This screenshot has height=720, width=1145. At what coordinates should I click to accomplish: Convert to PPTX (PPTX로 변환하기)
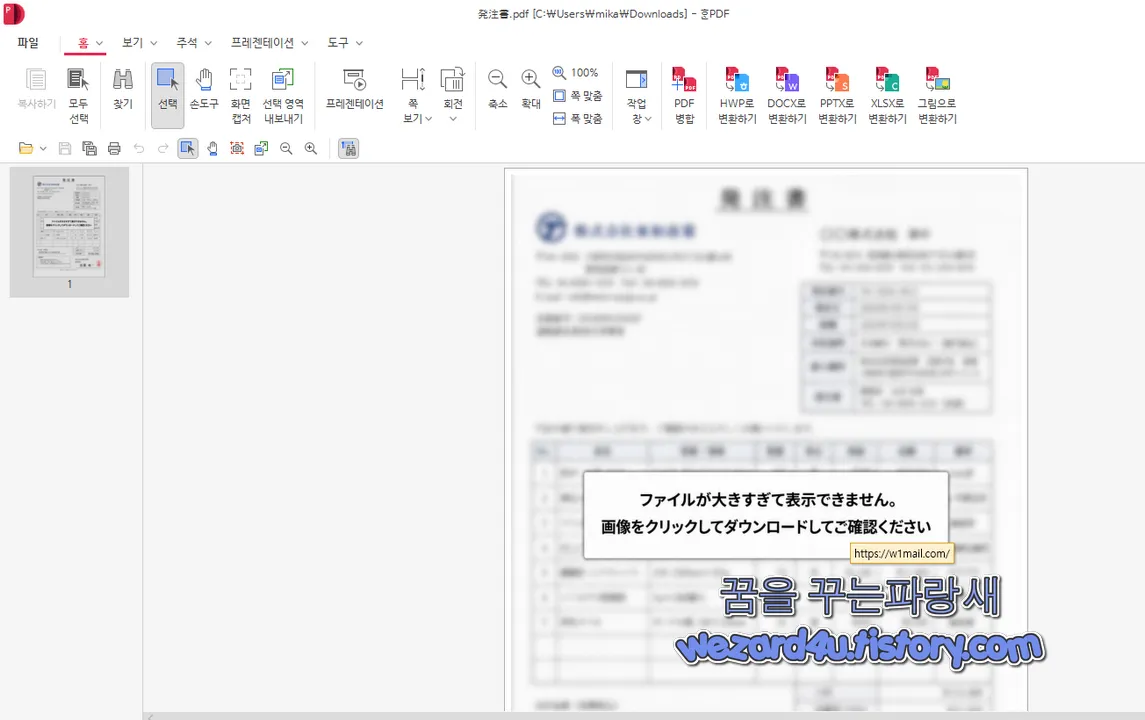(x=837, y=96)
